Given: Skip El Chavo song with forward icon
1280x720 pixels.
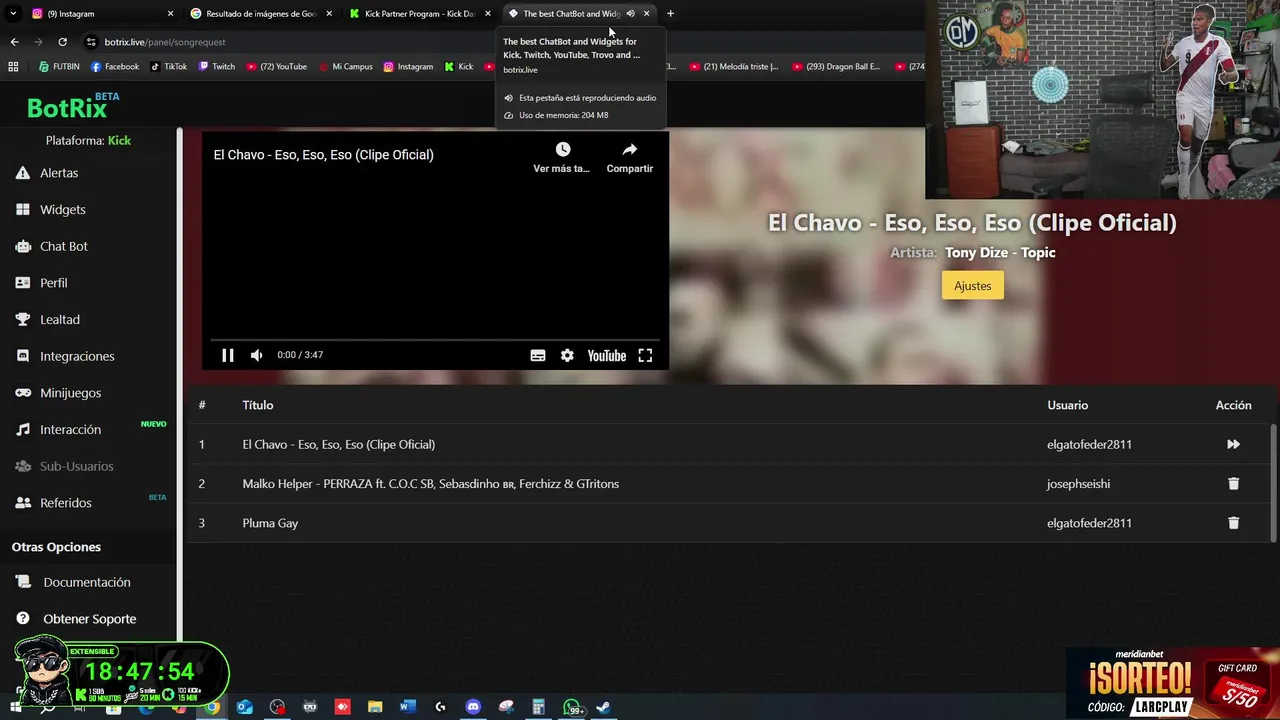Looking at the screenshot, I should pyautogui.click(x=1233, y=444).
